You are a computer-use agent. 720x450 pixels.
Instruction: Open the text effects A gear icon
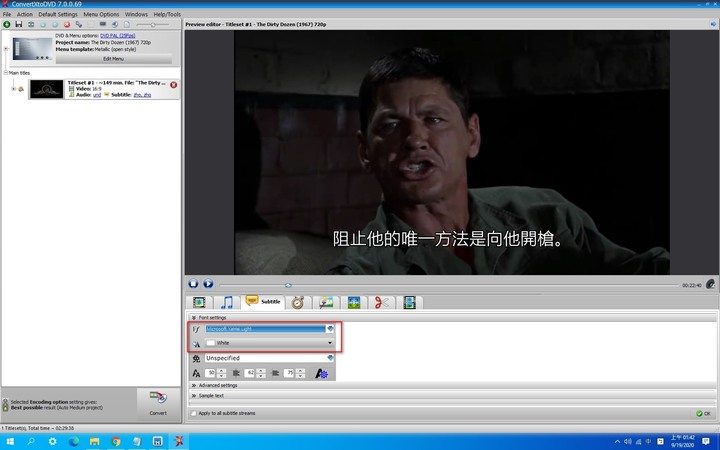[321, 373]
